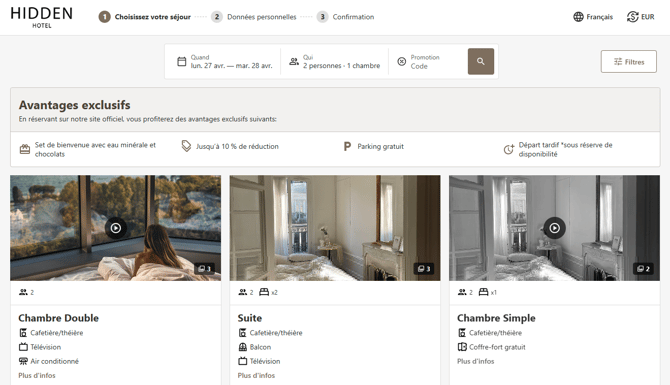The height and width of the screenshot is (385, 670).
Task: Open Suite photo gallery counter
Action: pos(424,269)
